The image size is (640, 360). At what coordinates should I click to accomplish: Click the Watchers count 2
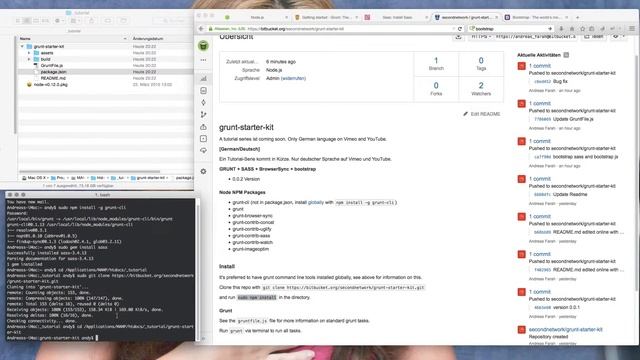tap(481, 86)
